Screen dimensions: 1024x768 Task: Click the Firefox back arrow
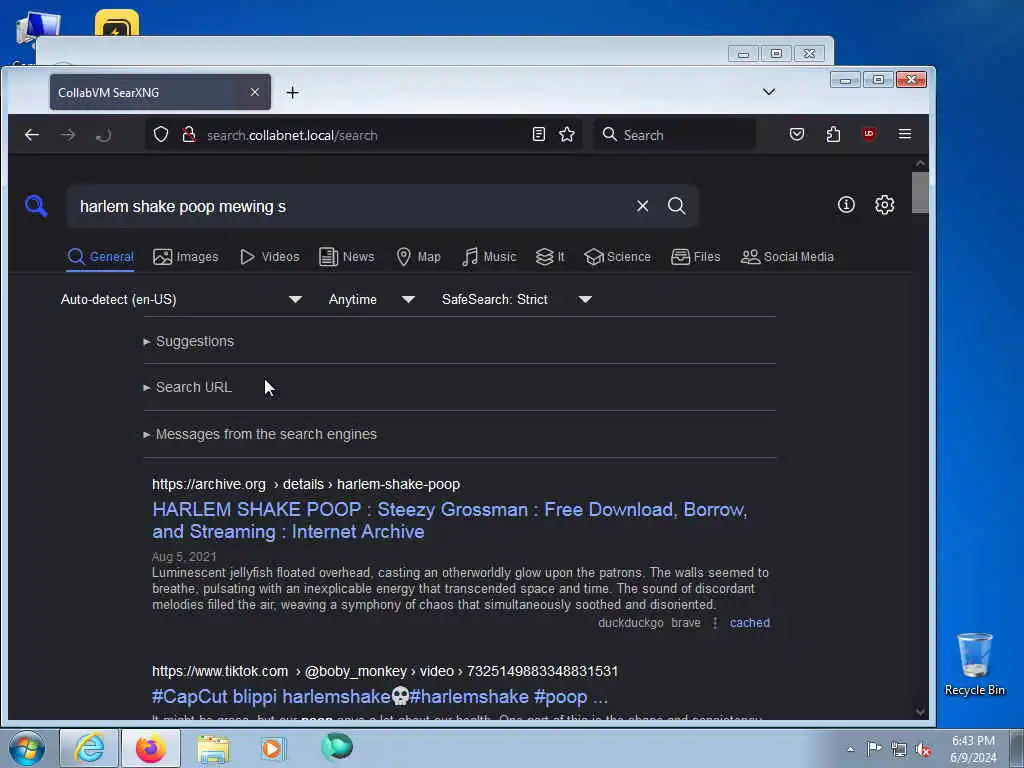pos(31,135)
